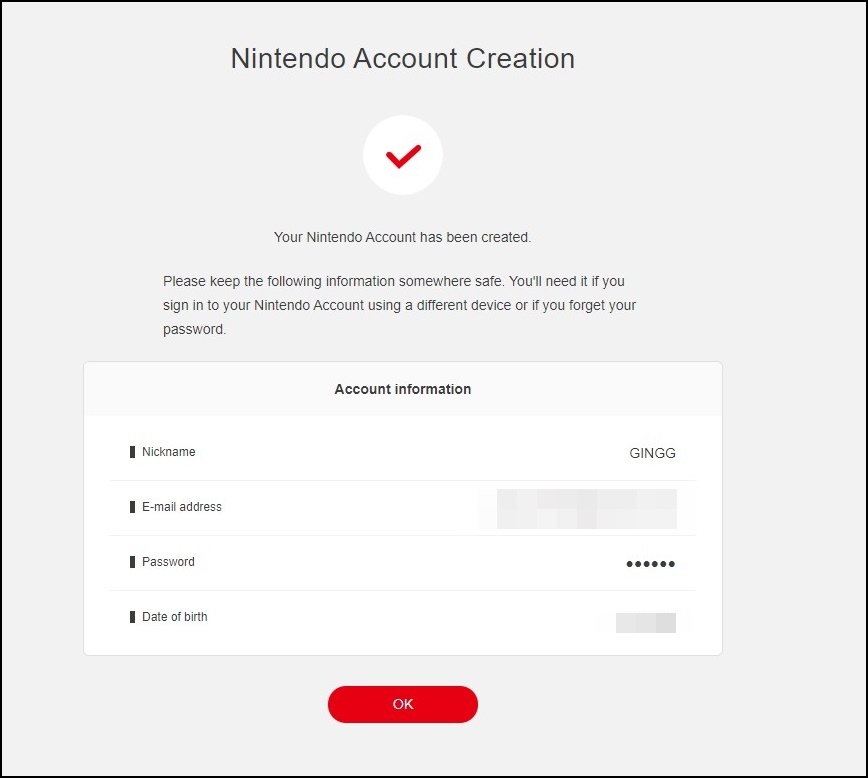Click the bullet marker beside Date of birth
The height and width of the screenshot is (778, 868).
(132, 616)
